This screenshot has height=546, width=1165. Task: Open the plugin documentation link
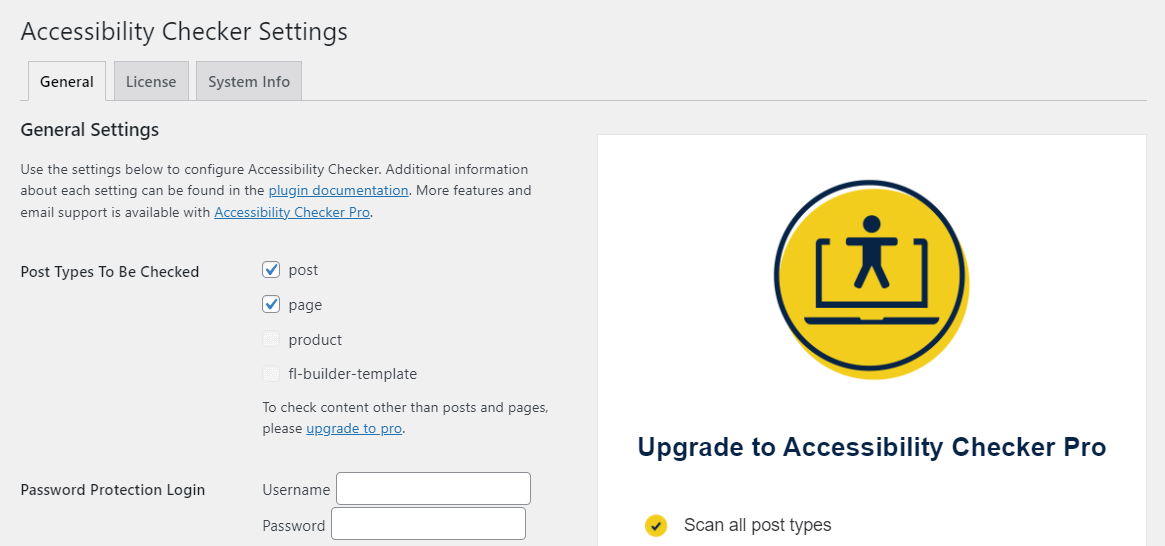point(338,190)
